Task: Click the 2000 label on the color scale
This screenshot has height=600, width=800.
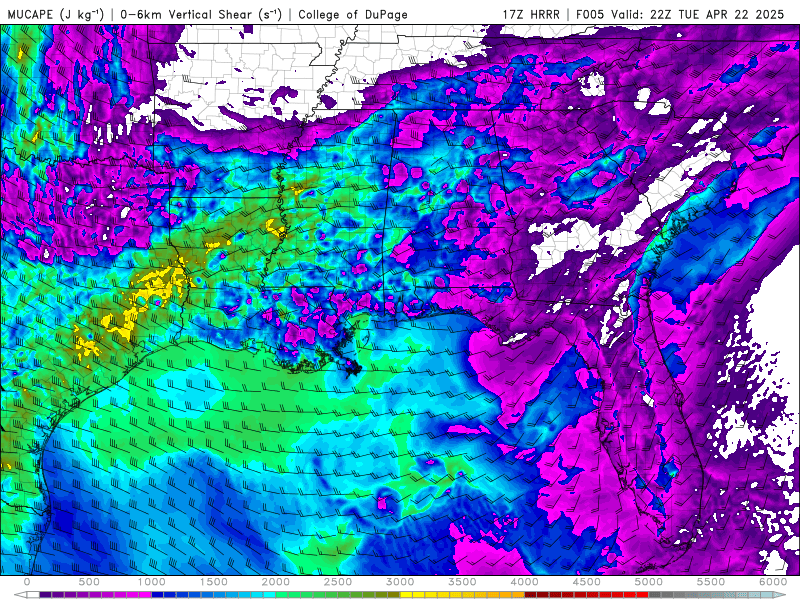Action: pyautogui.click(x=276, y=582)
